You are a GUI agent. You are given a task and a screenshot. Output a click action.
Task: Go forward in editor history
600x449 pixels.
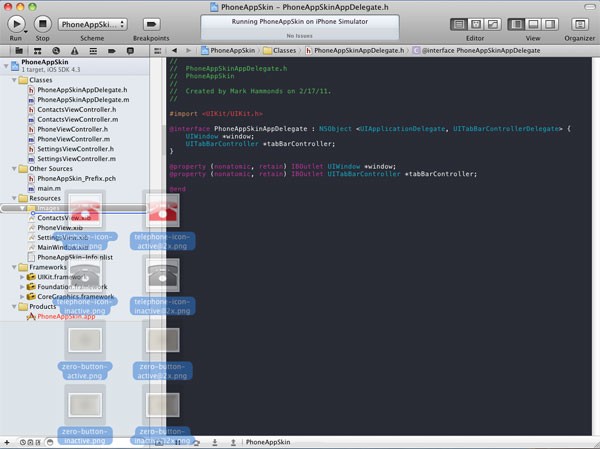188,51
